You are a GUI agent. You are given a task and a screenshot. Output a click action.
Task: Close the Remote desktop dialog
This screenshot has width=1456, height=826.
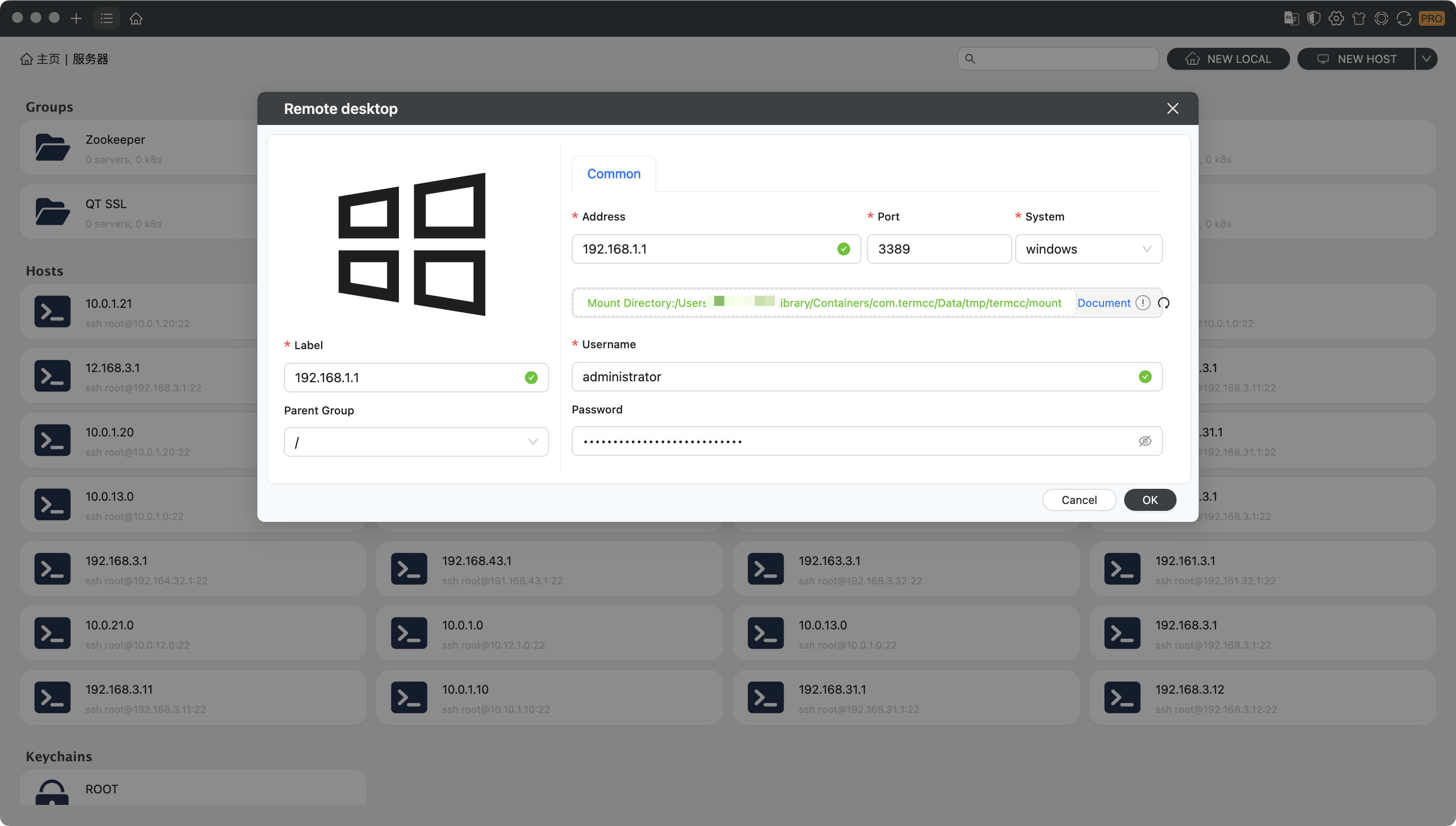(x=1173, y=108)
